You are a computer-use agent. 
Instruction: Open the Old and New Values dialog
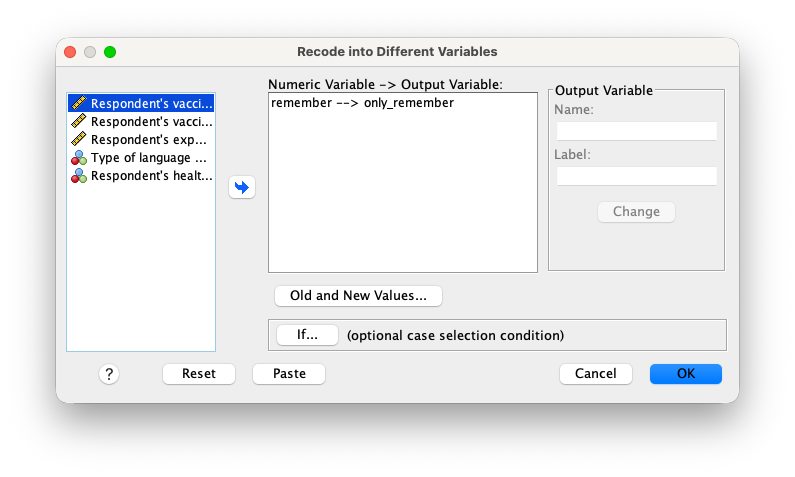[358, 296]
